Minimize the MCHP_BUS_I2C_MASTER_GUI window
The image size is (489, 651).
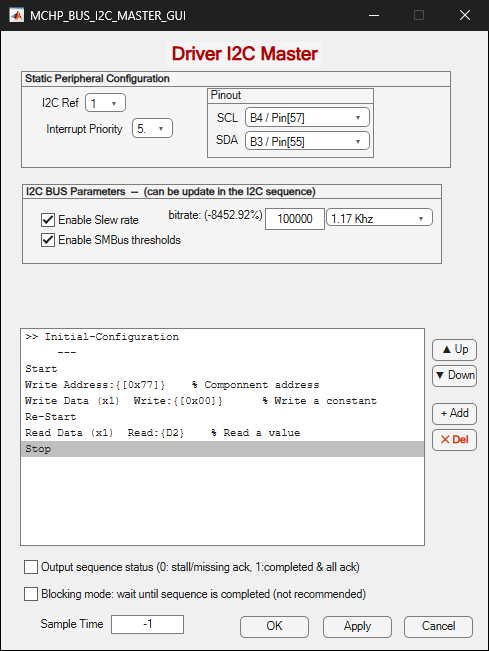(374, 15)
